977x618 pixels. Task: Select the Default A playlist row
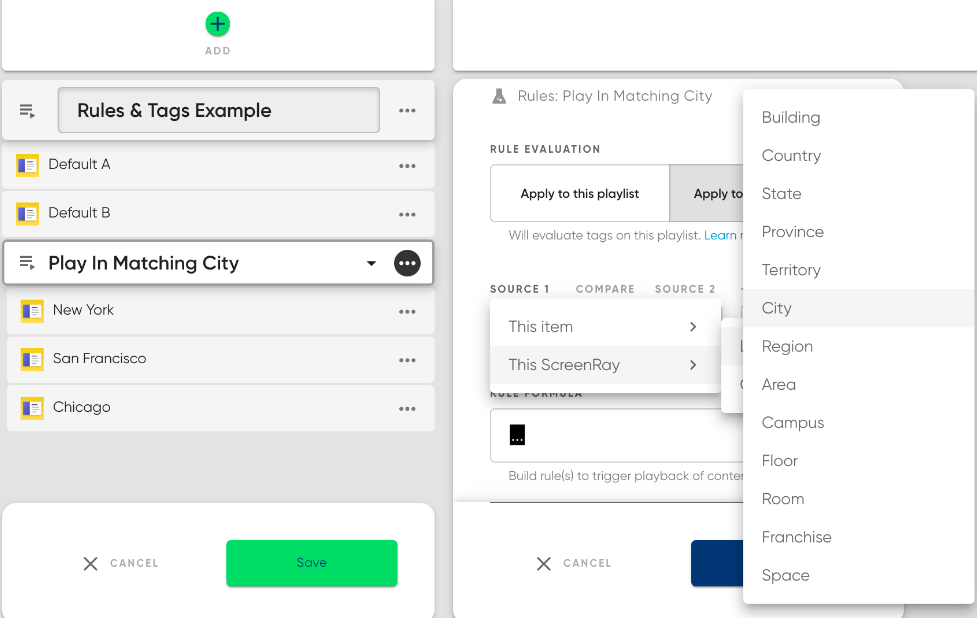point(218,165)
